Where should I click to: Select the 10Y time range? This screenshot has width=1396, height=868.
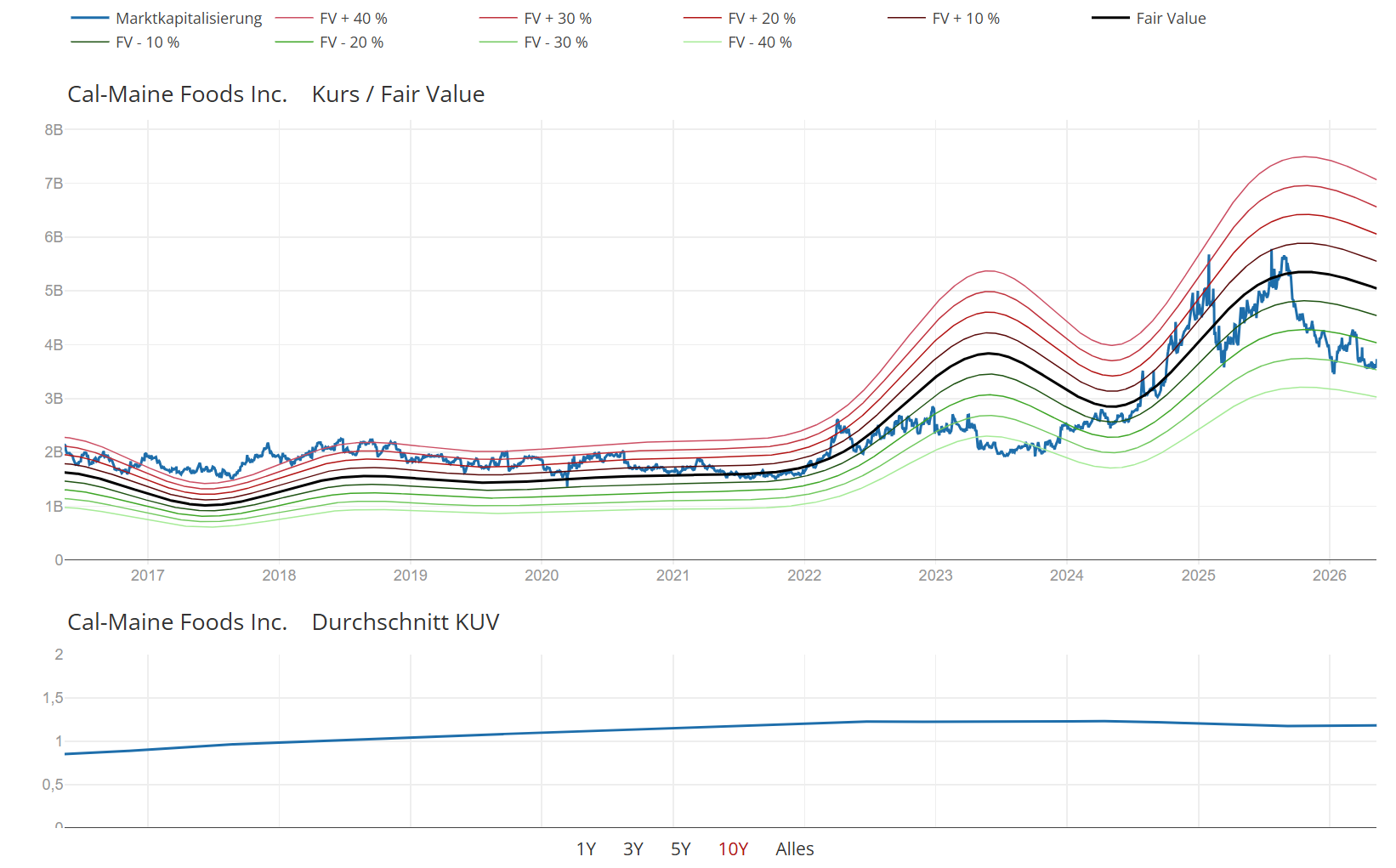[733, 849]
